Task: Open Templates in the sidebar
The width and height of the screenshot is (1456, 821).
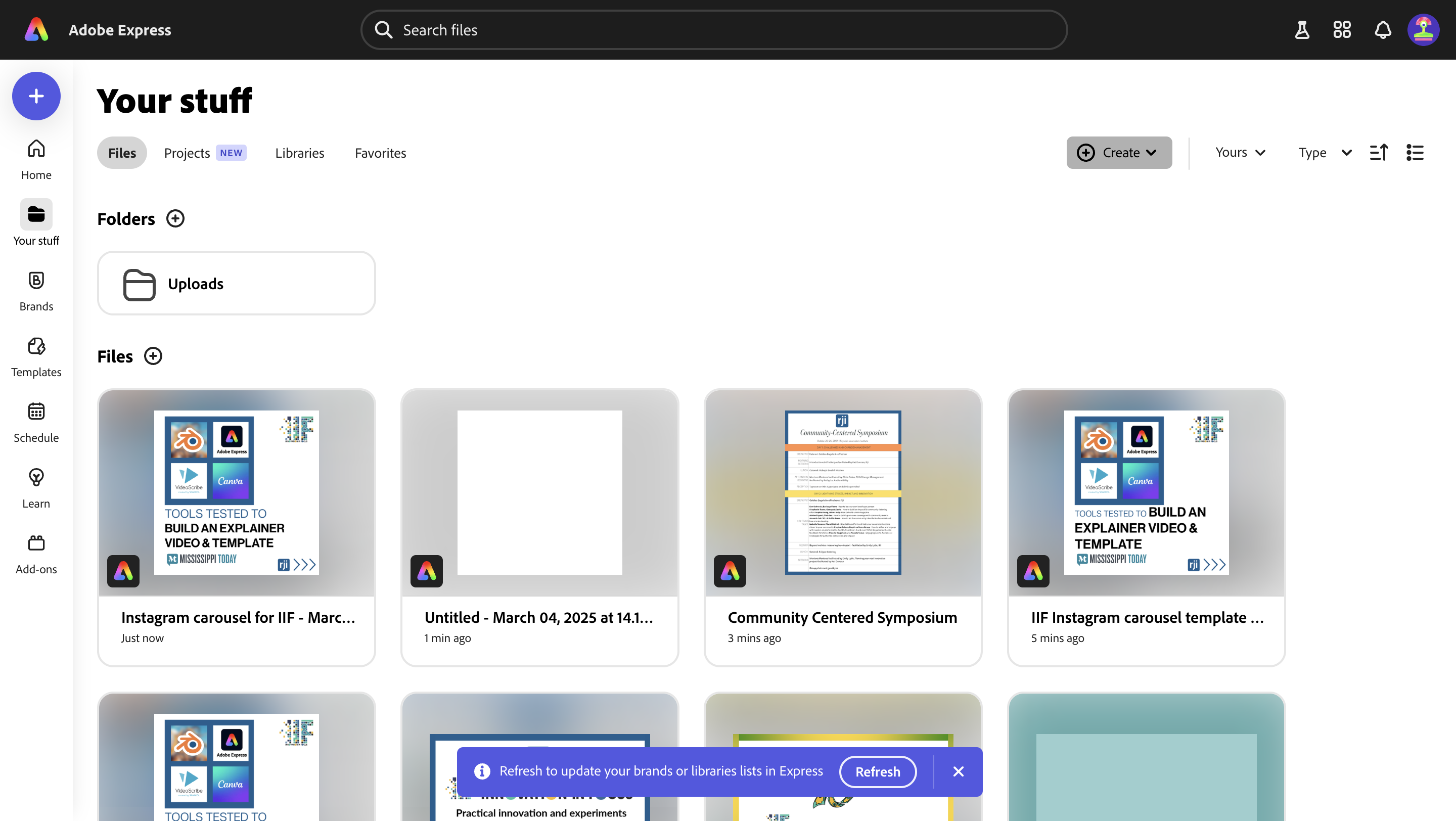Action: coord(36,356)
